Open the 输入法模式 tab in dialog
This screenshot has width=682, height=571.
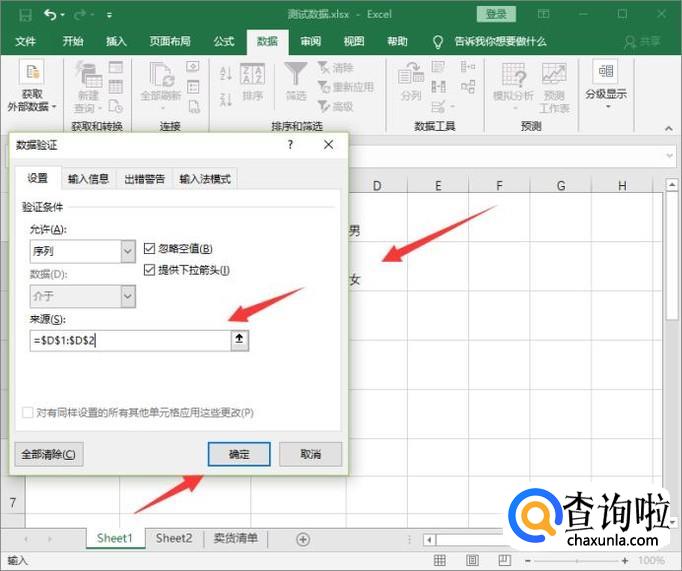click(x=205, y=179)
